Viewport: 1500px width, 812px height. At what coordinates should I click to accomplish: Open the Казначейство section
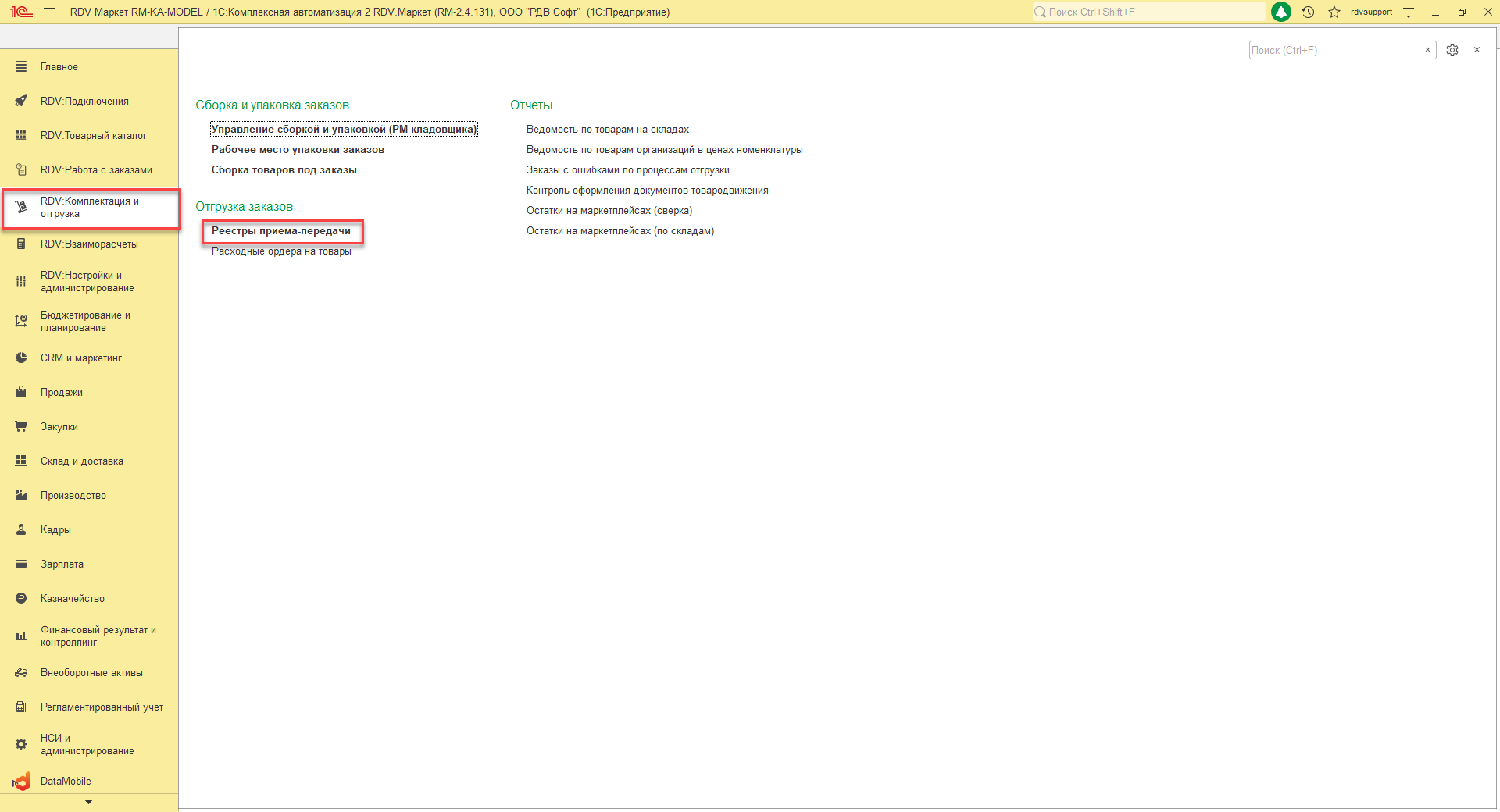[x=73, y=599]
